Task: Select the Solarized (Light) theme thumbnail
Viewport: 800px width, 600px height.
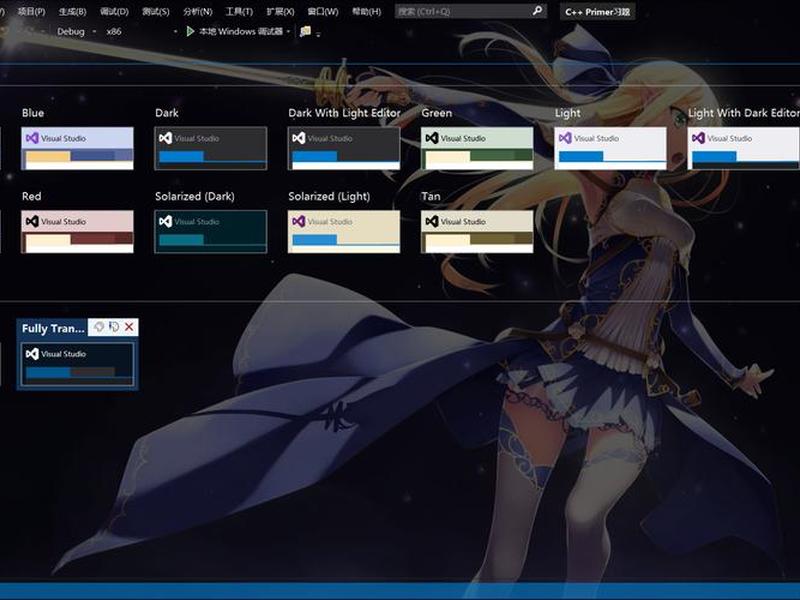Action: coord(344,232)
